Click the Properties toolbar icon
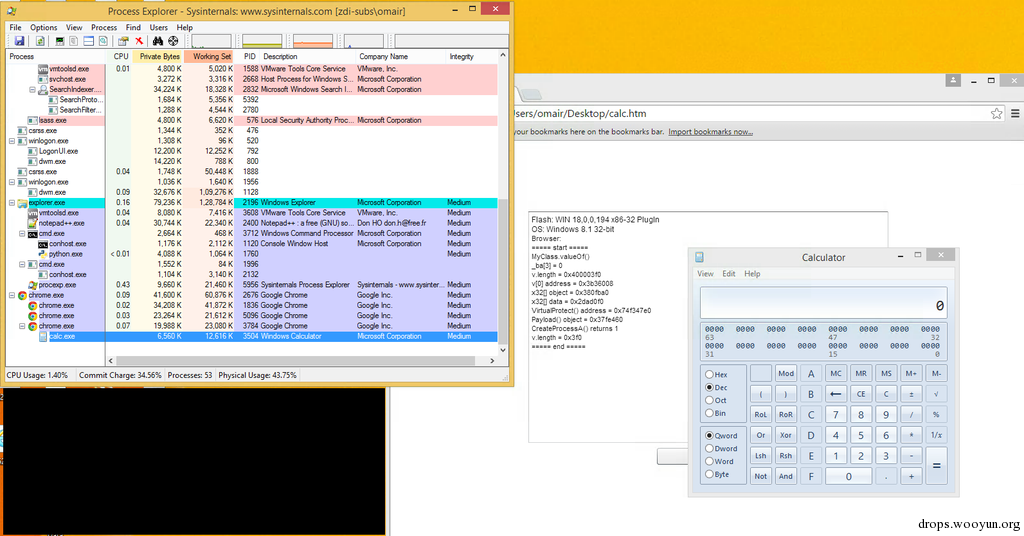The image size is (1024, 536). (123, 40)
